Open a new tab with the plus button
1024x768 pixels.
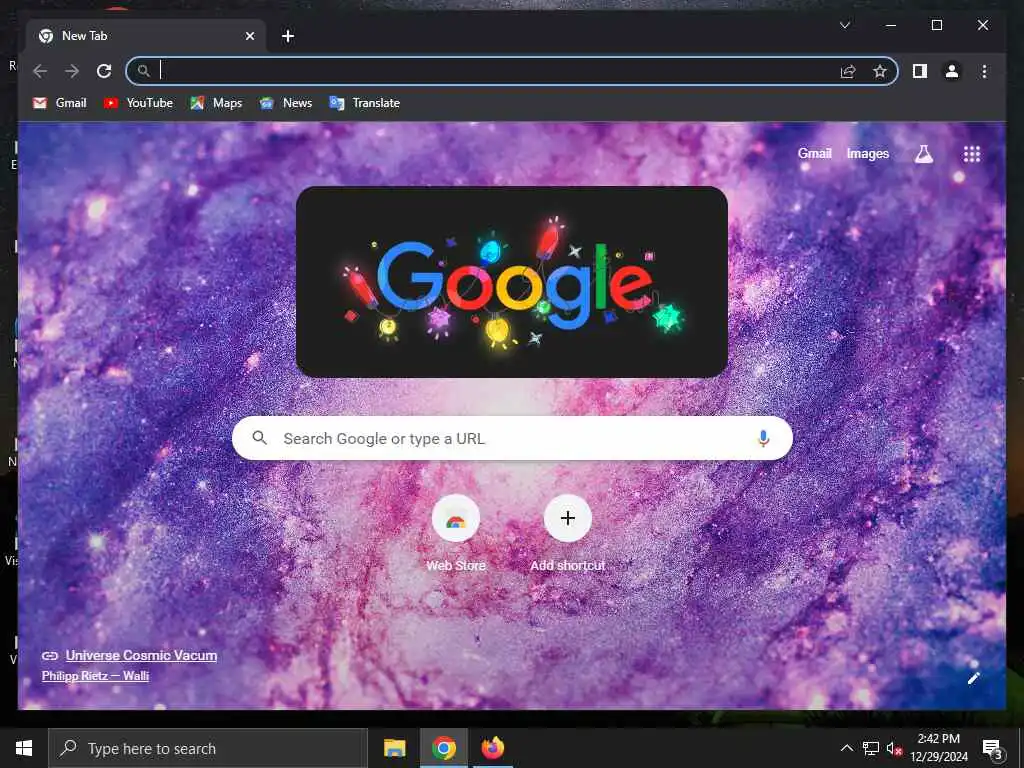(x=288, y=36)
